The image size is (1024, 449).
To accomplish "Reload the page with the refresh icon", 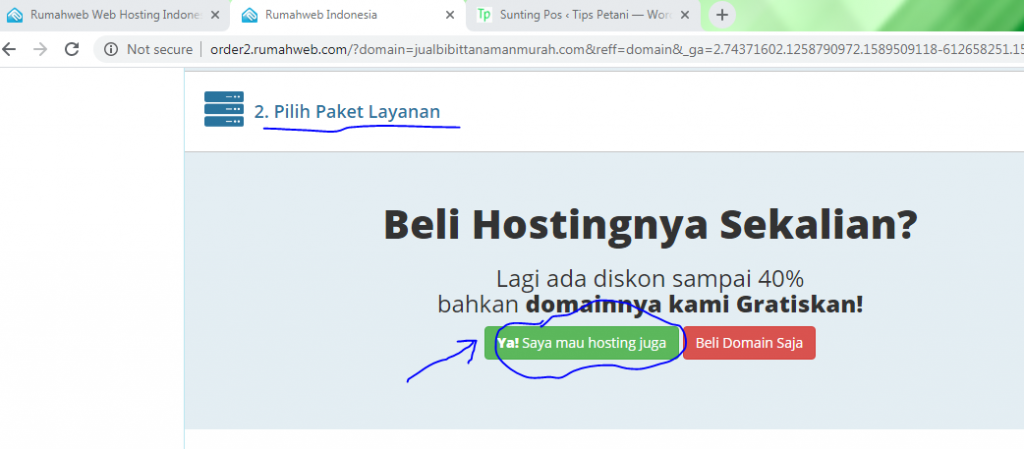I will (72, 49).
